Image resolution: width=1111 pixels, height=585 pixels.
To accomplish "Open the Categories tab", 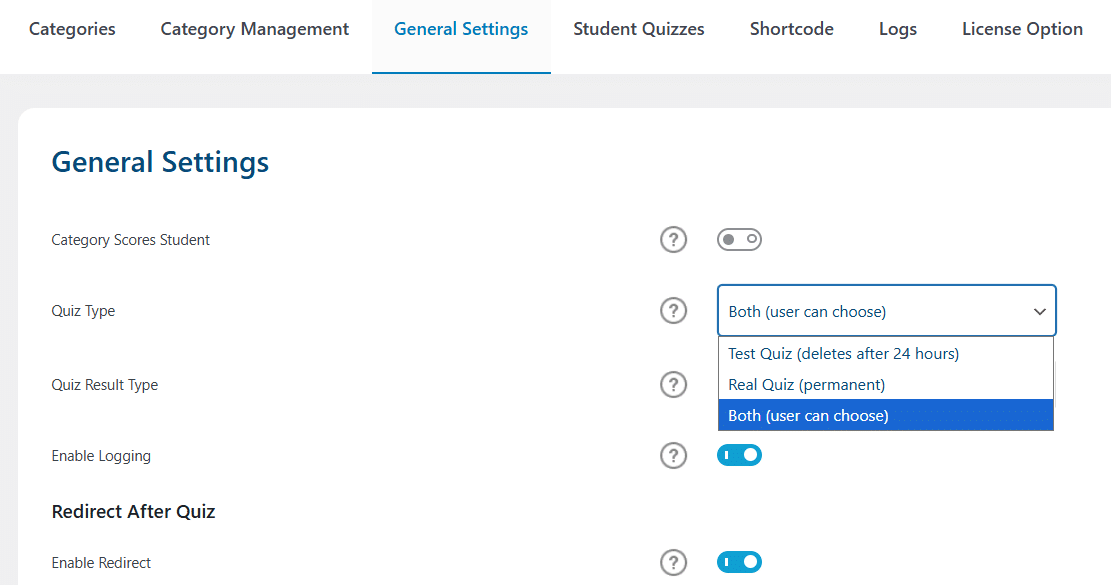I will [72, 29].
